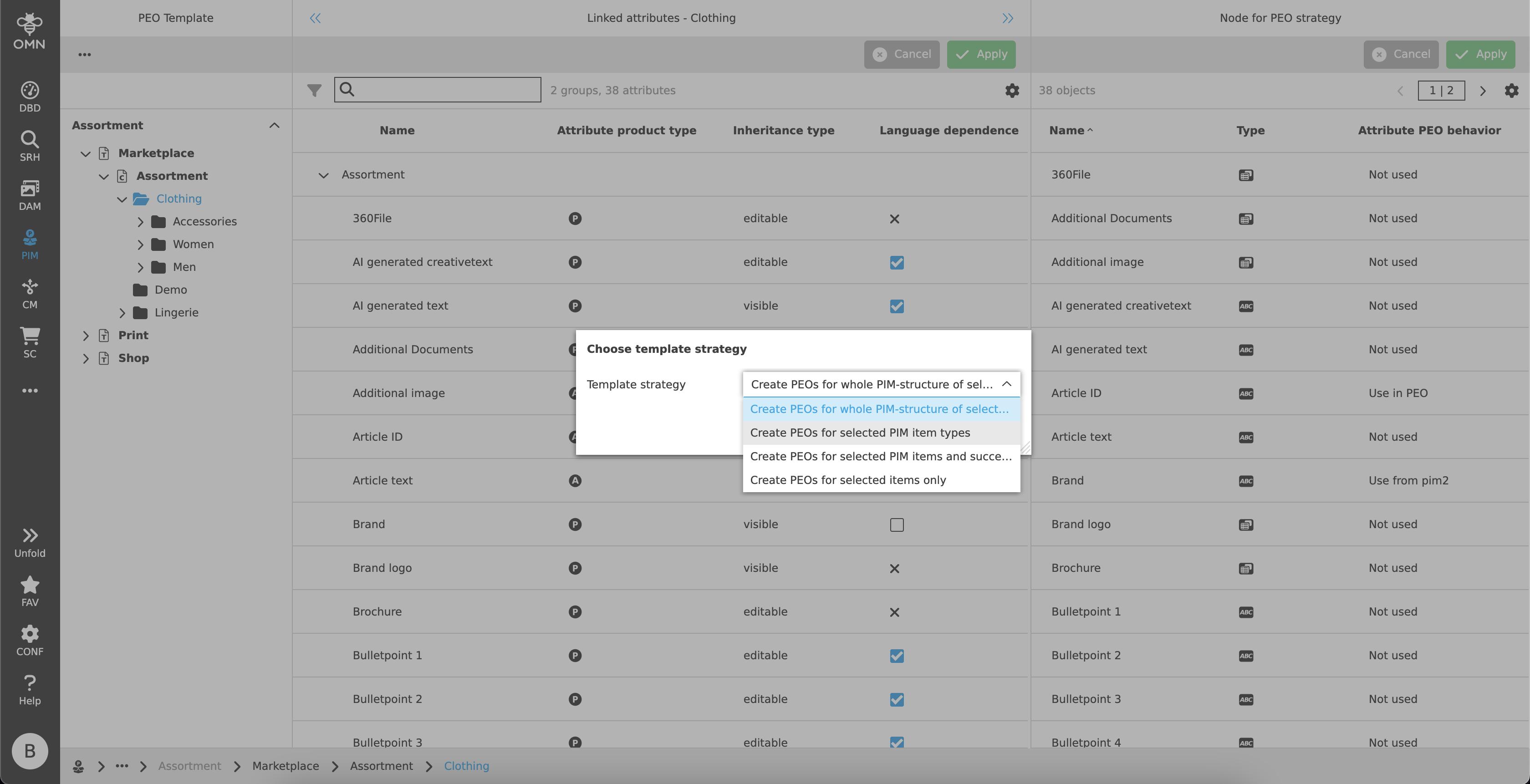The height and width of the screenshot is (784, 1530).
Task: Open the CM module icon
Action: [29, 294]
